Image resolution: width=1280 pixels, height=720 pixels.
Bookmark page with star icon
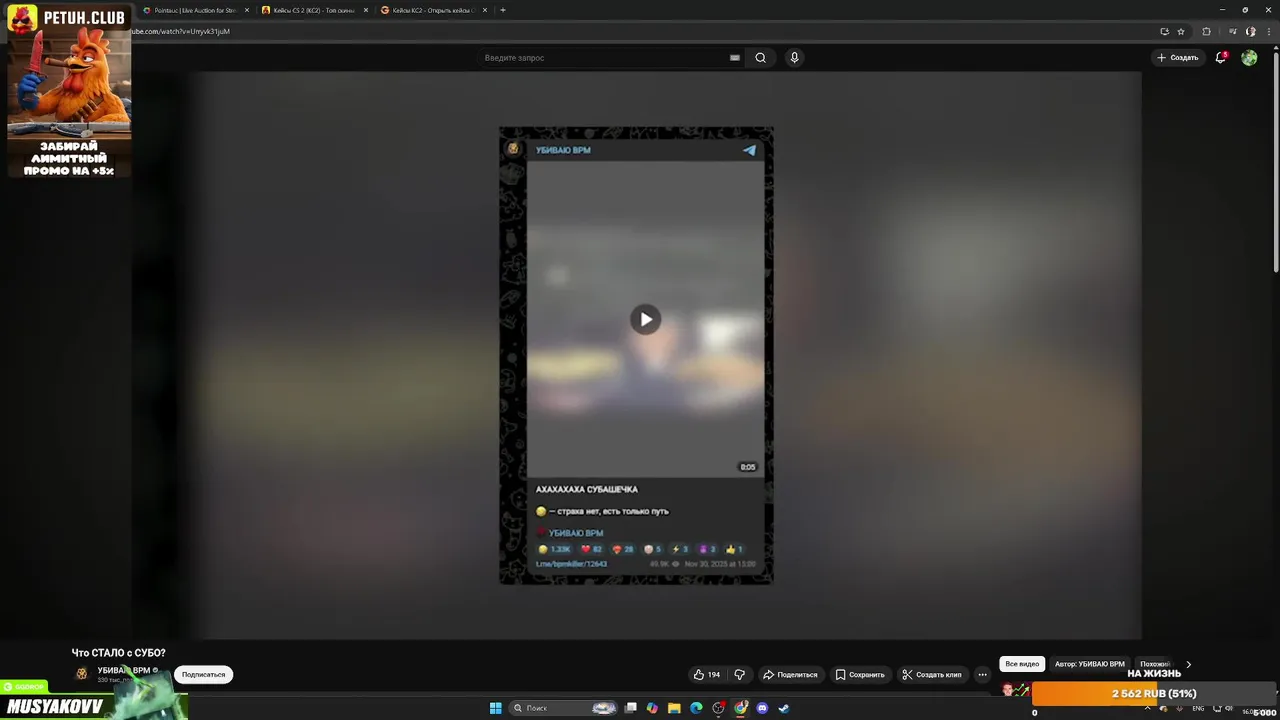[1181, 31]
